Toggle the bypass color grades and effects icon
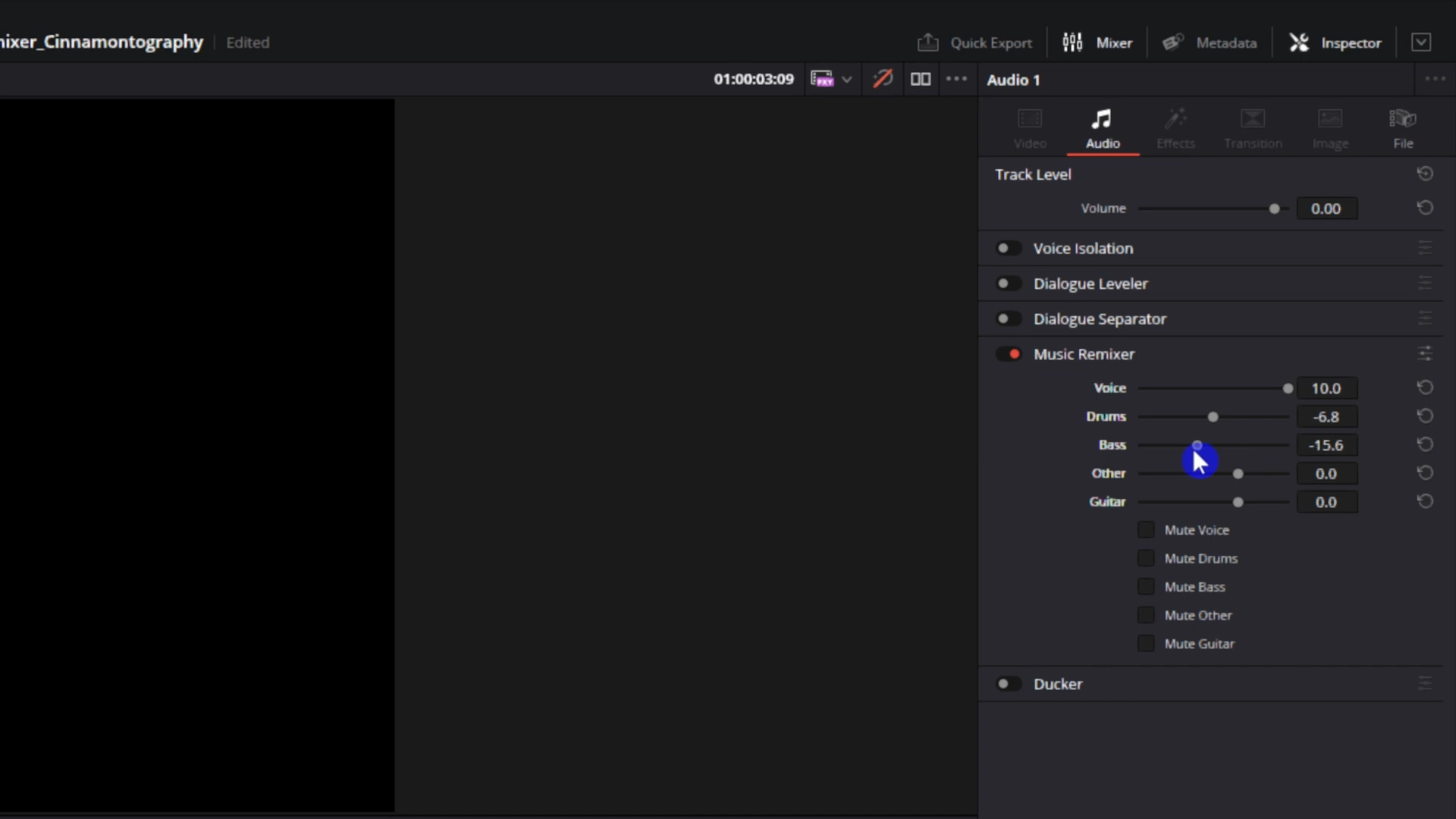The width and height of the screenshot is (1456, 819). point(883,79)
